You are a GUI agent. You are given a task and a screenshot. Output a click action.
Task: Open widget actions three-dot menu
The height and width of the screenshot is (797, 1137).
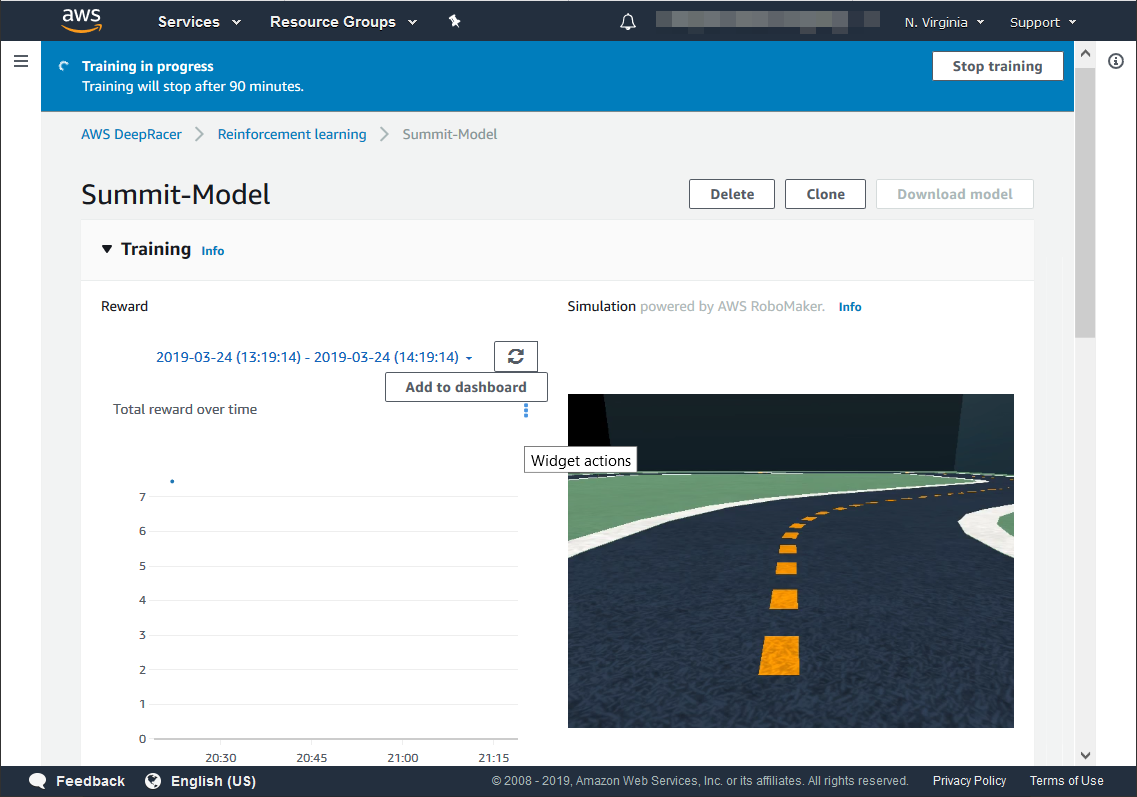(x=526, y=410)
